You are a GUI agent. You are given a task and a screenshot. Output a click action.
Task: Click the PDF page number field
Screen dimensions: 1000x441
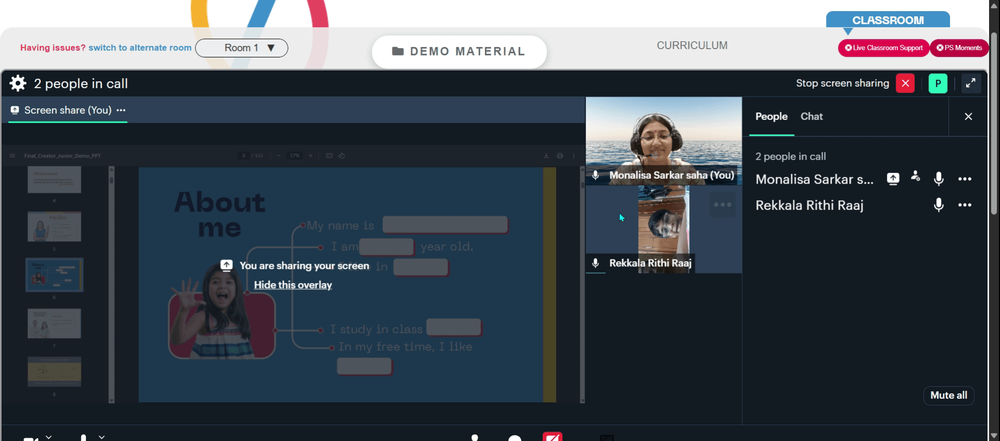(x=244, y=156)
